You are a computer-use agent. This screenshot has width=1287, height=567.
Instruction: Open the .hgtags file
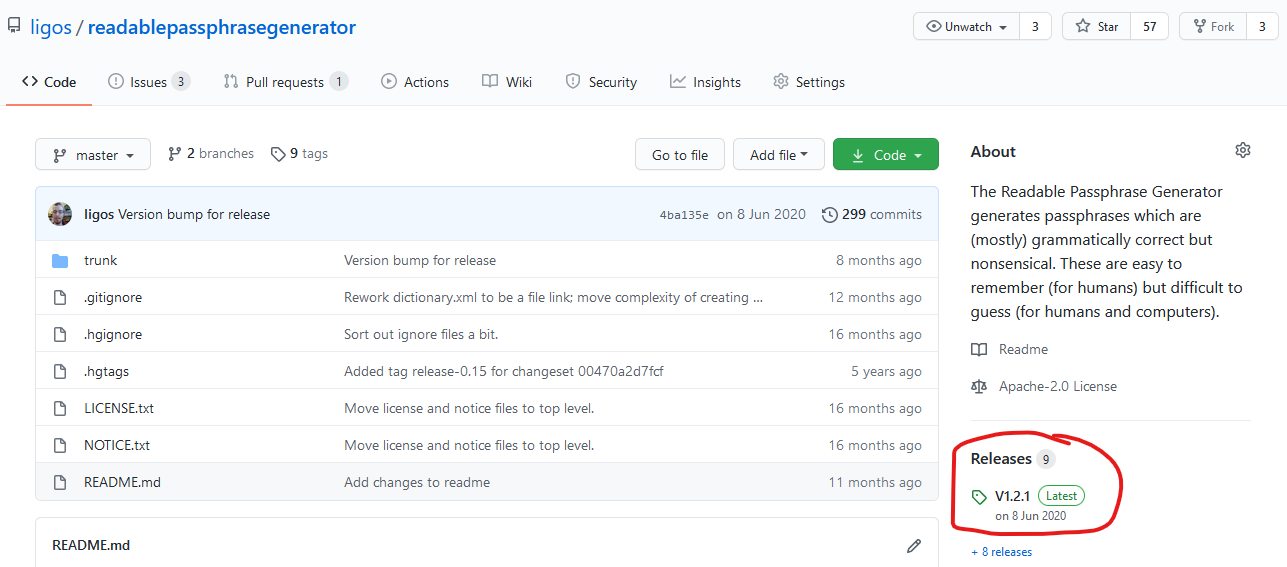click(106, 371)
